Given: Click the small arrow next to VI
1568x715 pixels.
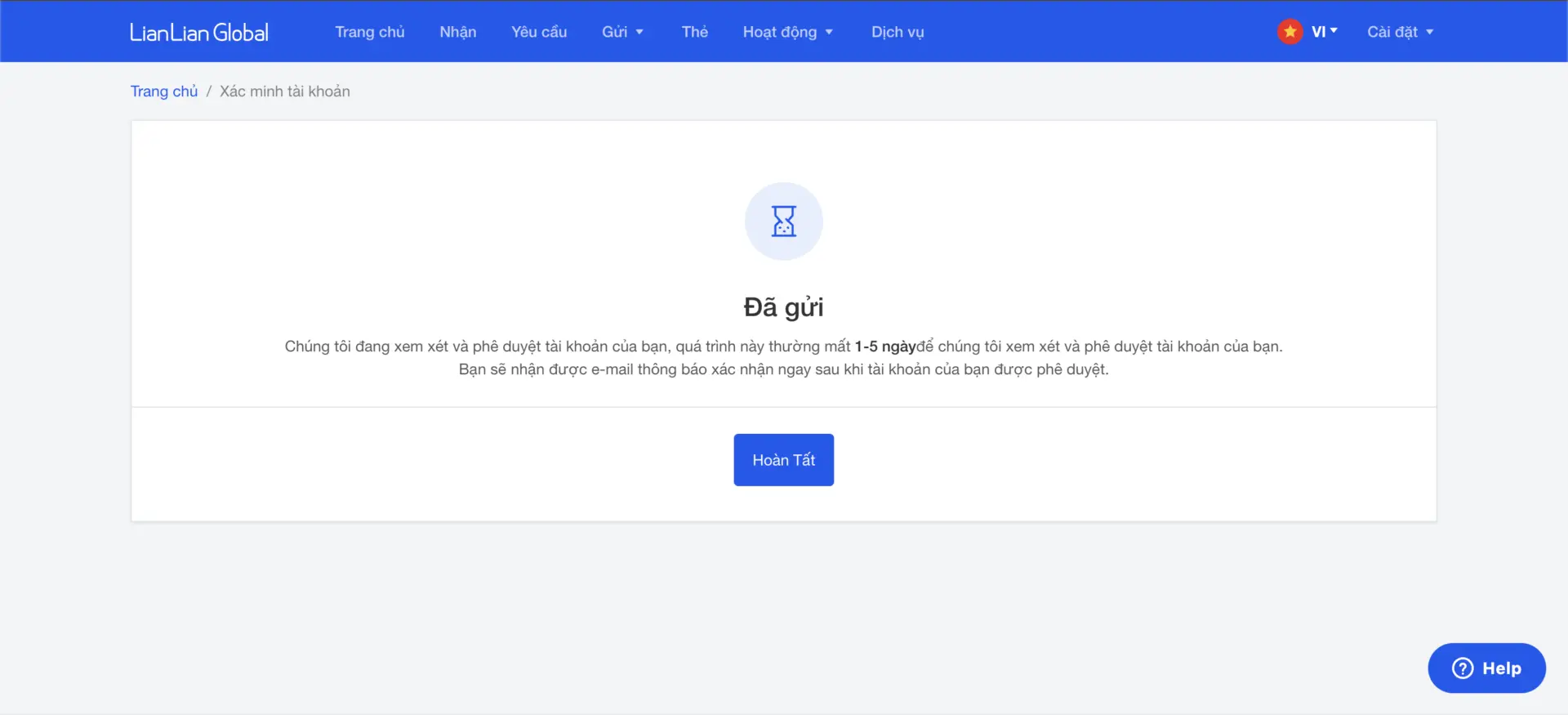Looking at the screenshot, I should [1334, 30].
